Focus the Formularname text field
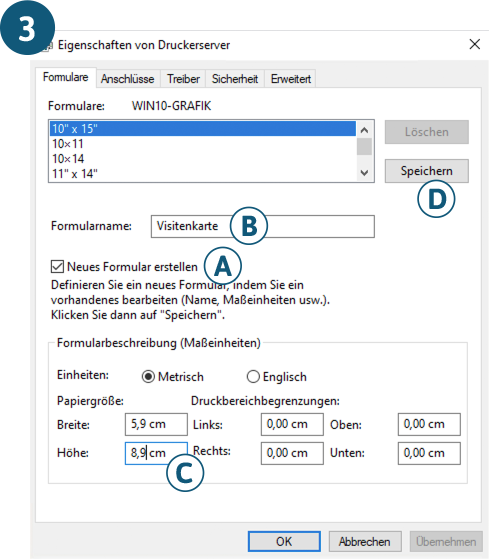The height and width of the screenshot is (559, 489). (263, 226)
